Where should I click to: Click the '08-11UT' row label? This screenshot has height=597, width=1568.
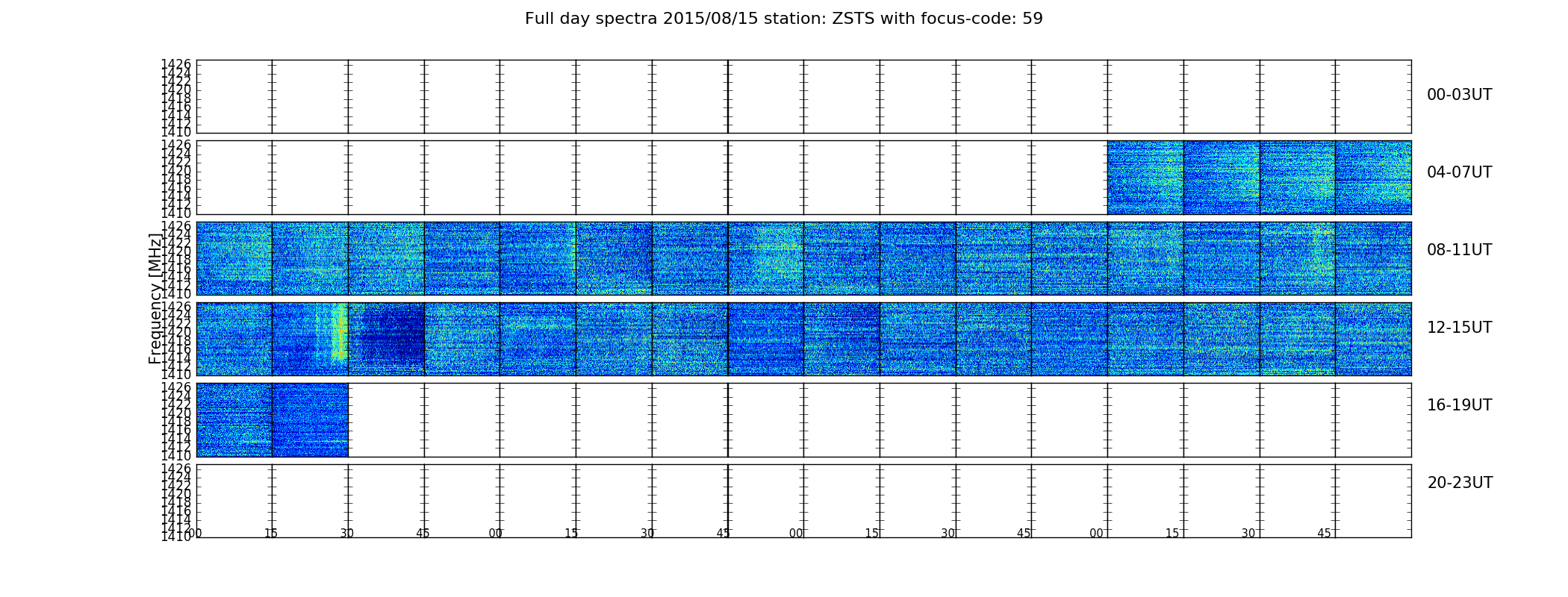click(x=1459, y=250)
